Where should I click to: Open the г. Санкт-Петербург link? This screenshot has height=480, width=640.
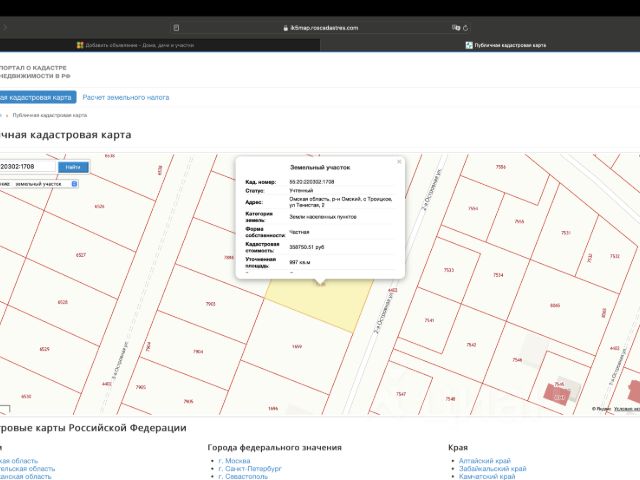tap(250, 469)
